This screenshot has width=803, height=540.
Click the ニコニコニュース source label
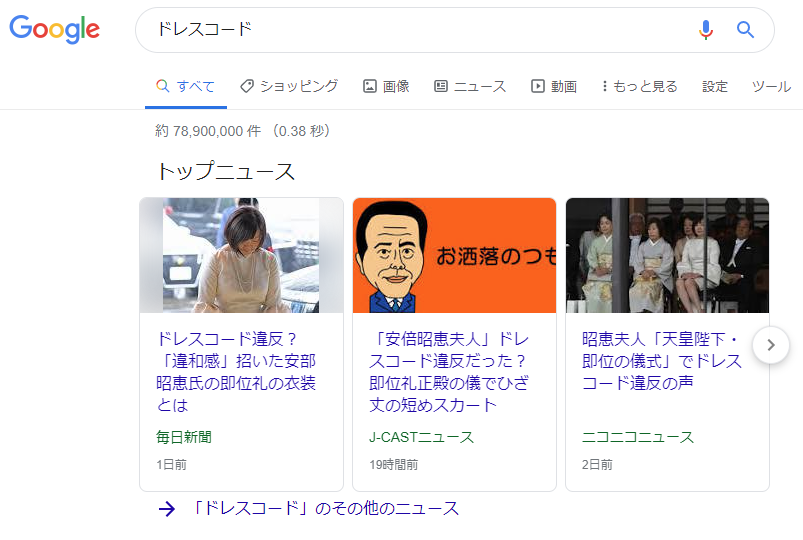click(638, 437)
